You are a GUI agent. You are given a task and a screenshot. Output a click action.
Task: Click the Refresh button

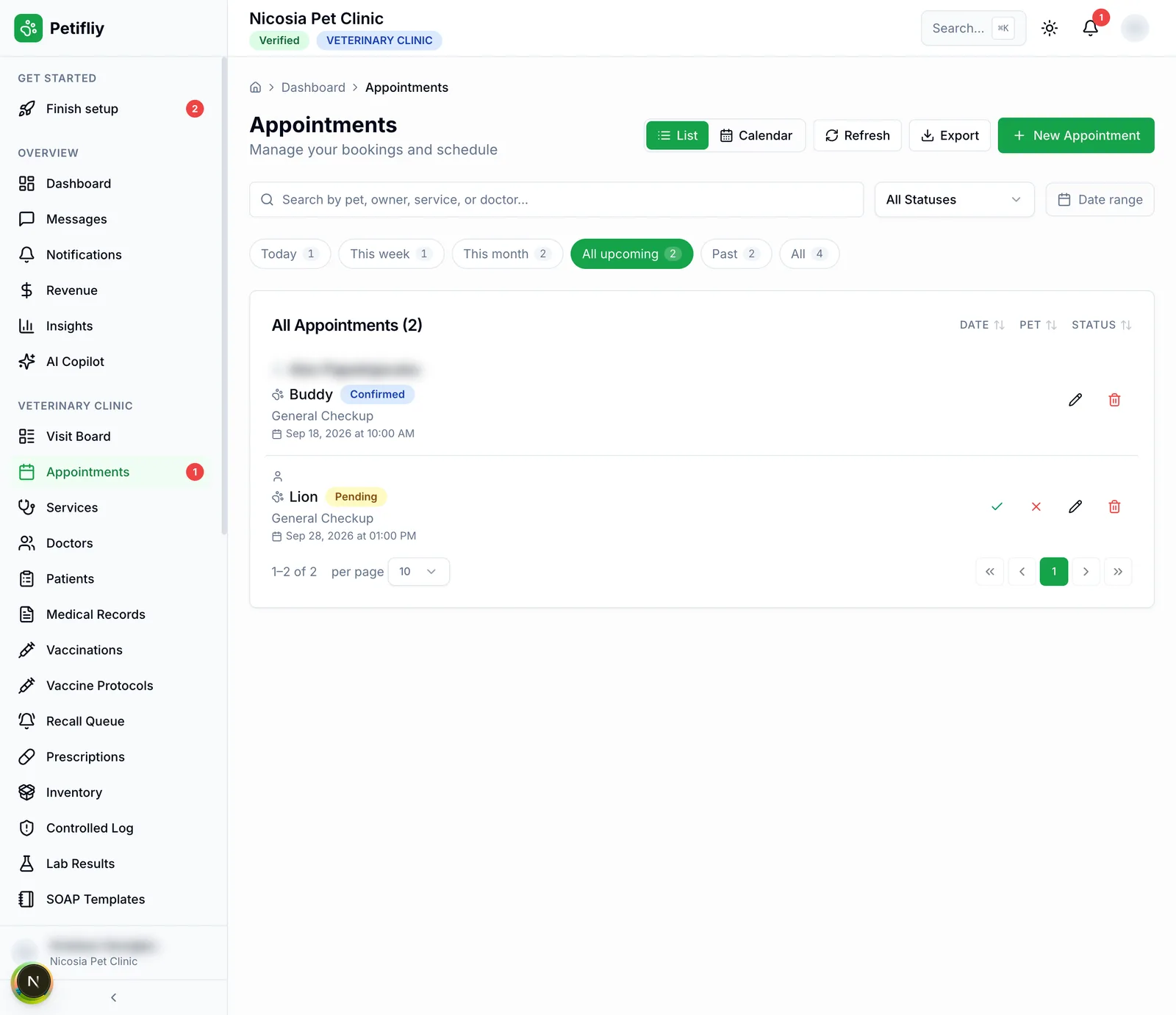pyautogui.click(x=857, y=135)
